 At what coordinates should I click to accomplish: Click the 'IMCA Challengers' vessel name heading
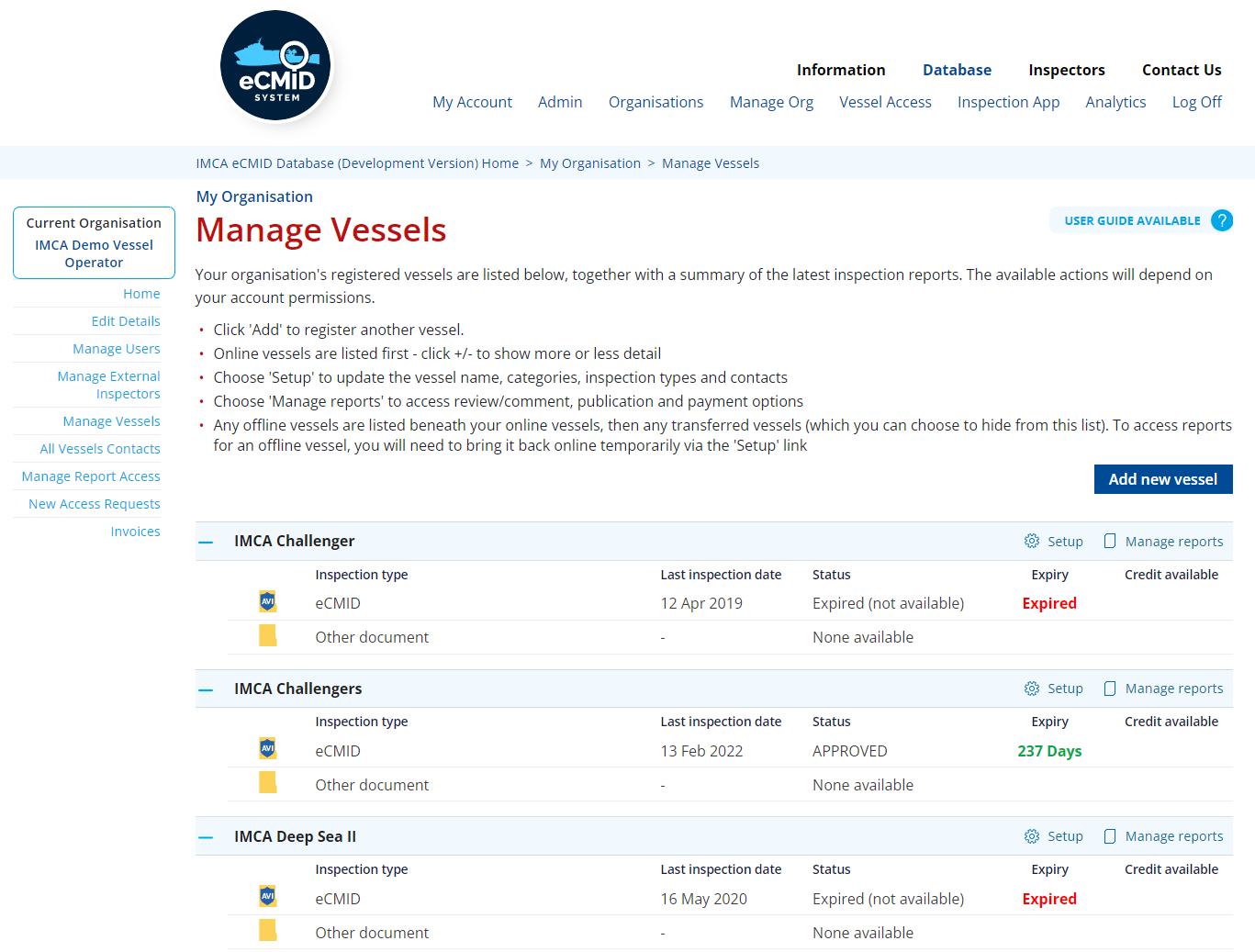coord(297,689)
